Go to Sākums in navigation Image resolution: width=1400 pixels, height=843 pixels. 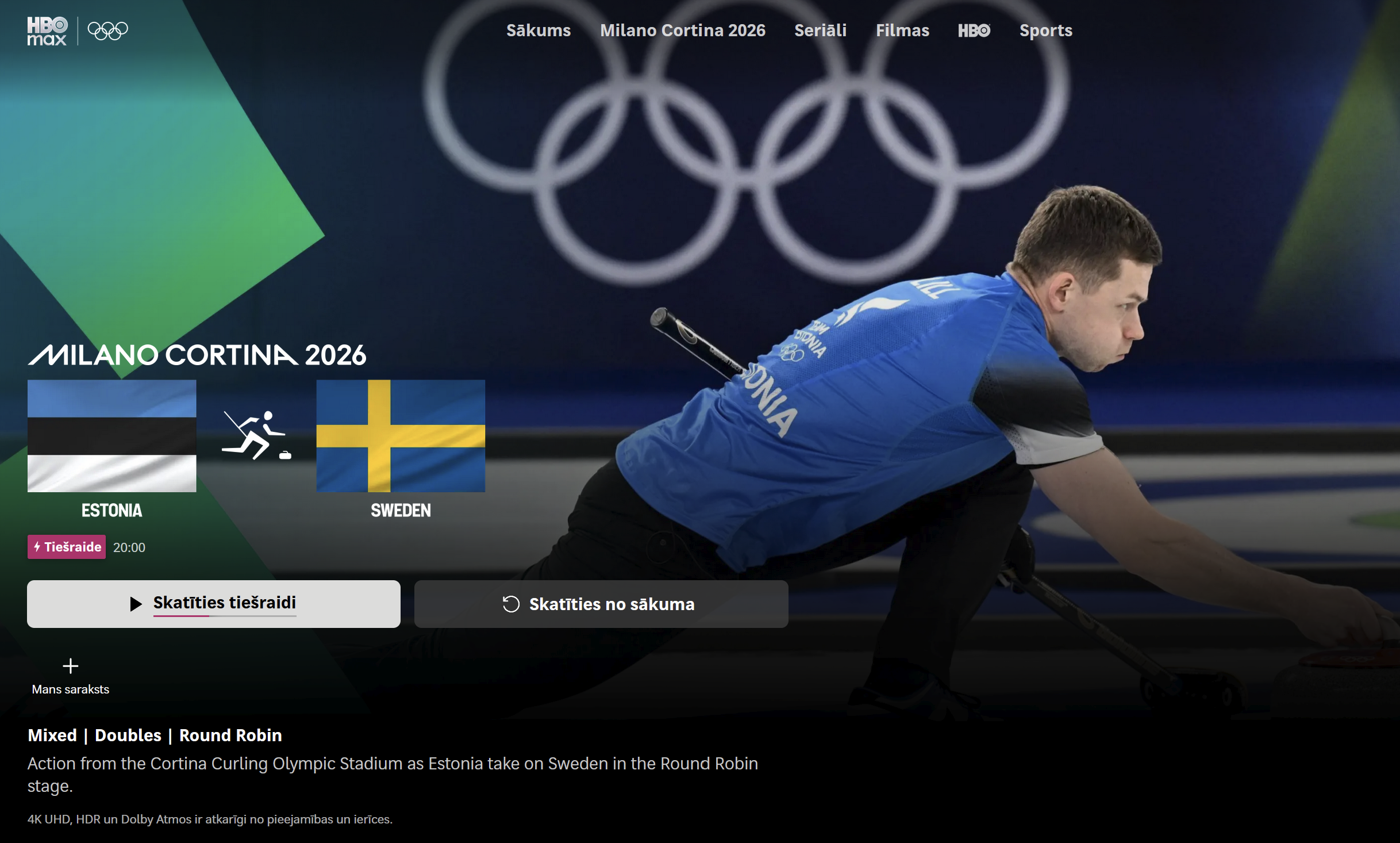539,30
